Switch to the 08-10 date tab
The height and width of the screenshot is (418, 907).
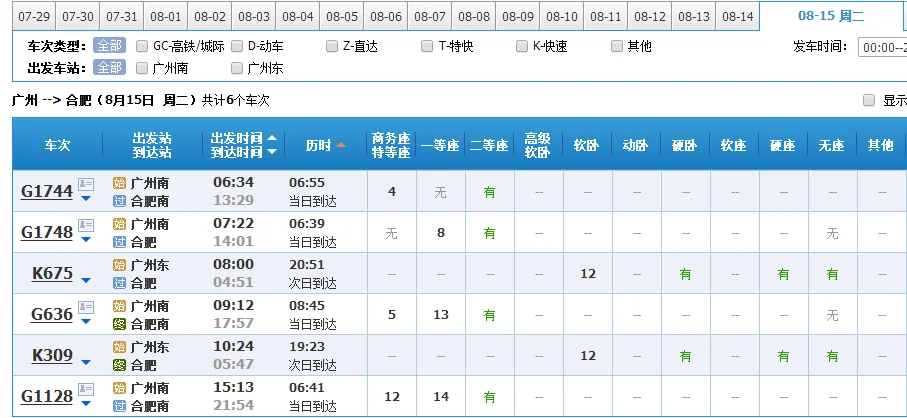click(562, 16)
